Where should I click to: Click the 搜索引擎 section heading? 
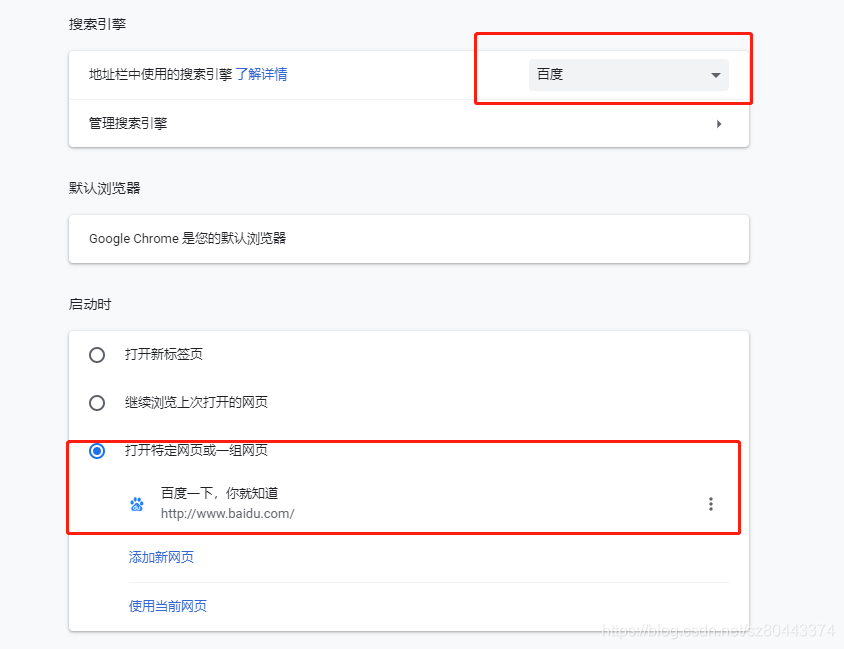(x=97, y=24)
